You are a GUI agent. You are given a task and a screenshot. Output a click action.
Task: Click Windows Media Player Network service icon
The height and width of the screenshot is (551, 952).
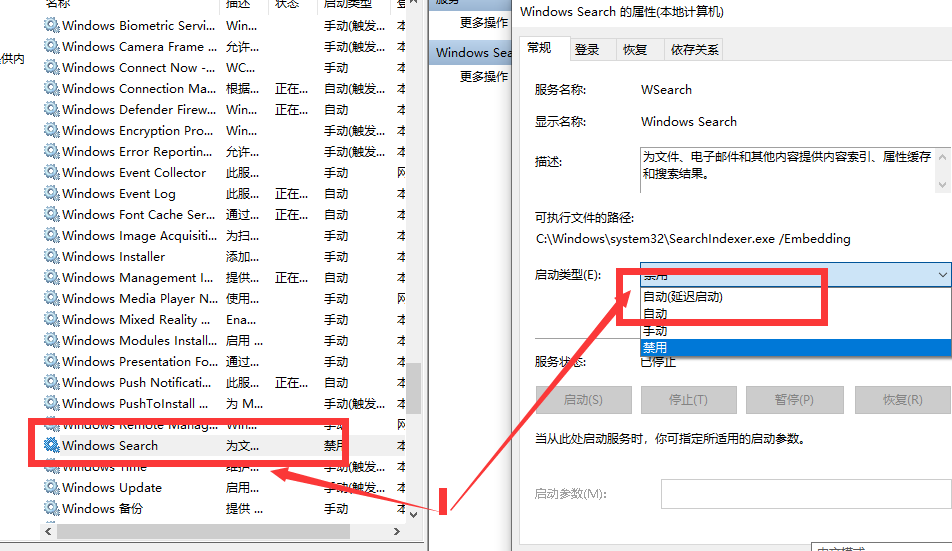[51, 299]
